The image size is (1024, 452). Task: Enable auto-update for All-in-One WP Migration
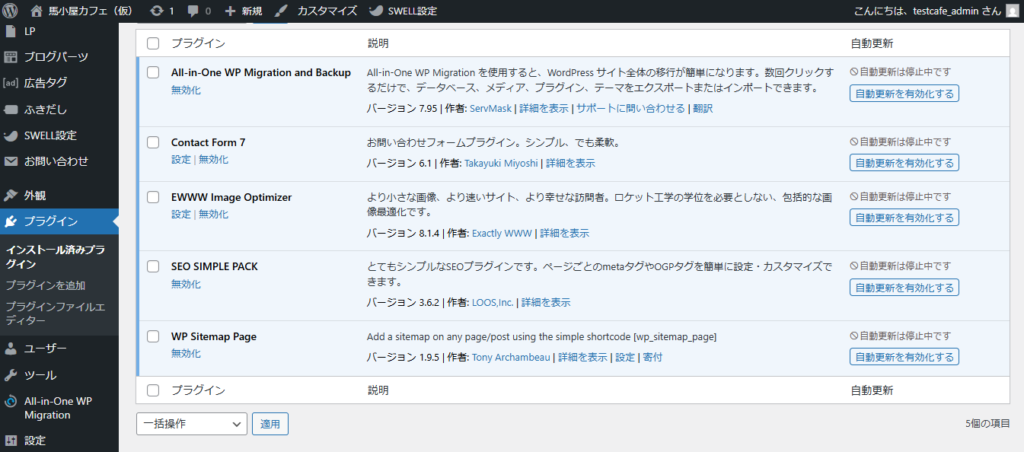pyautogui.click(x=904, y=93)
